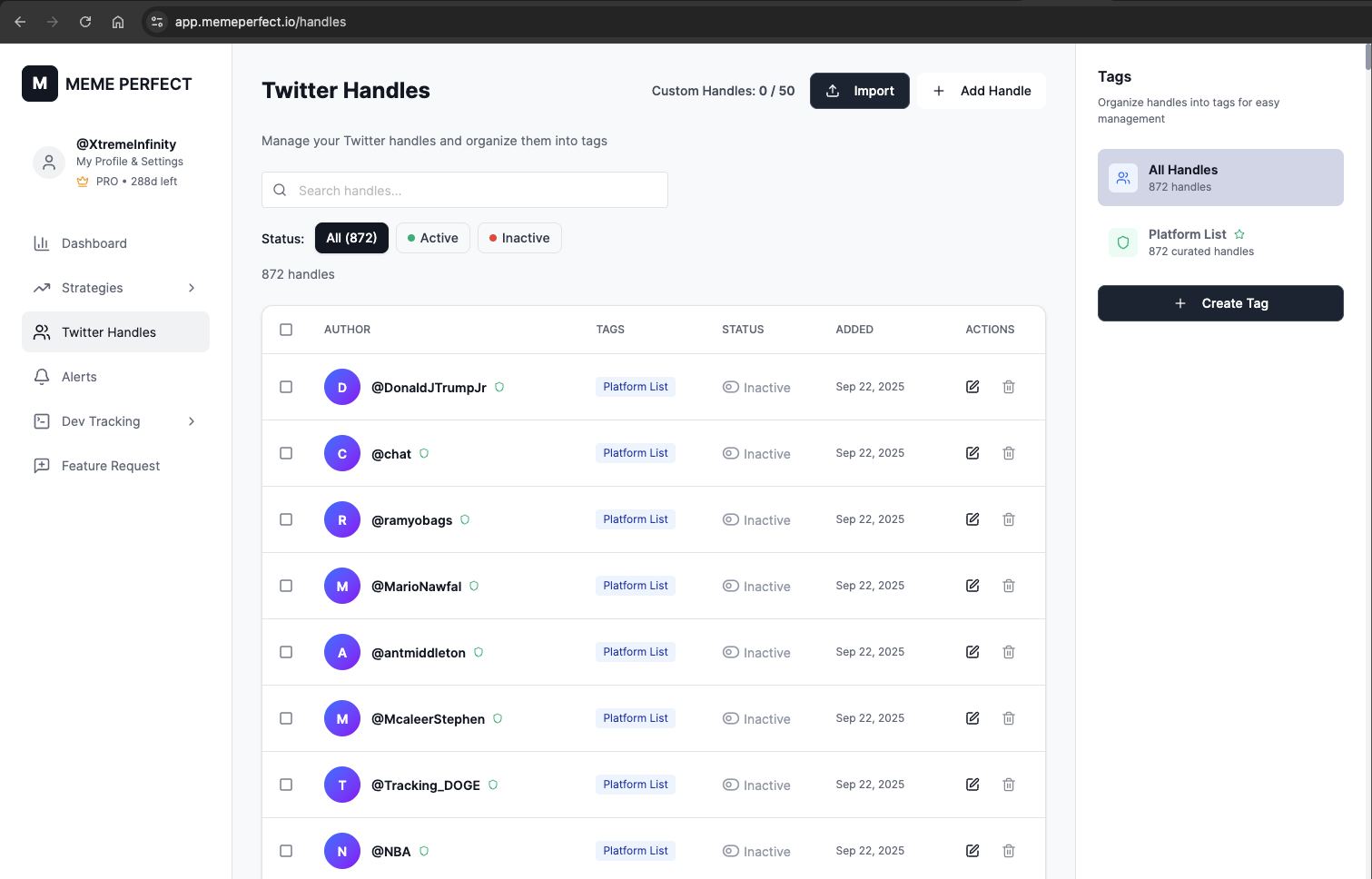Click the Import button

859,91
